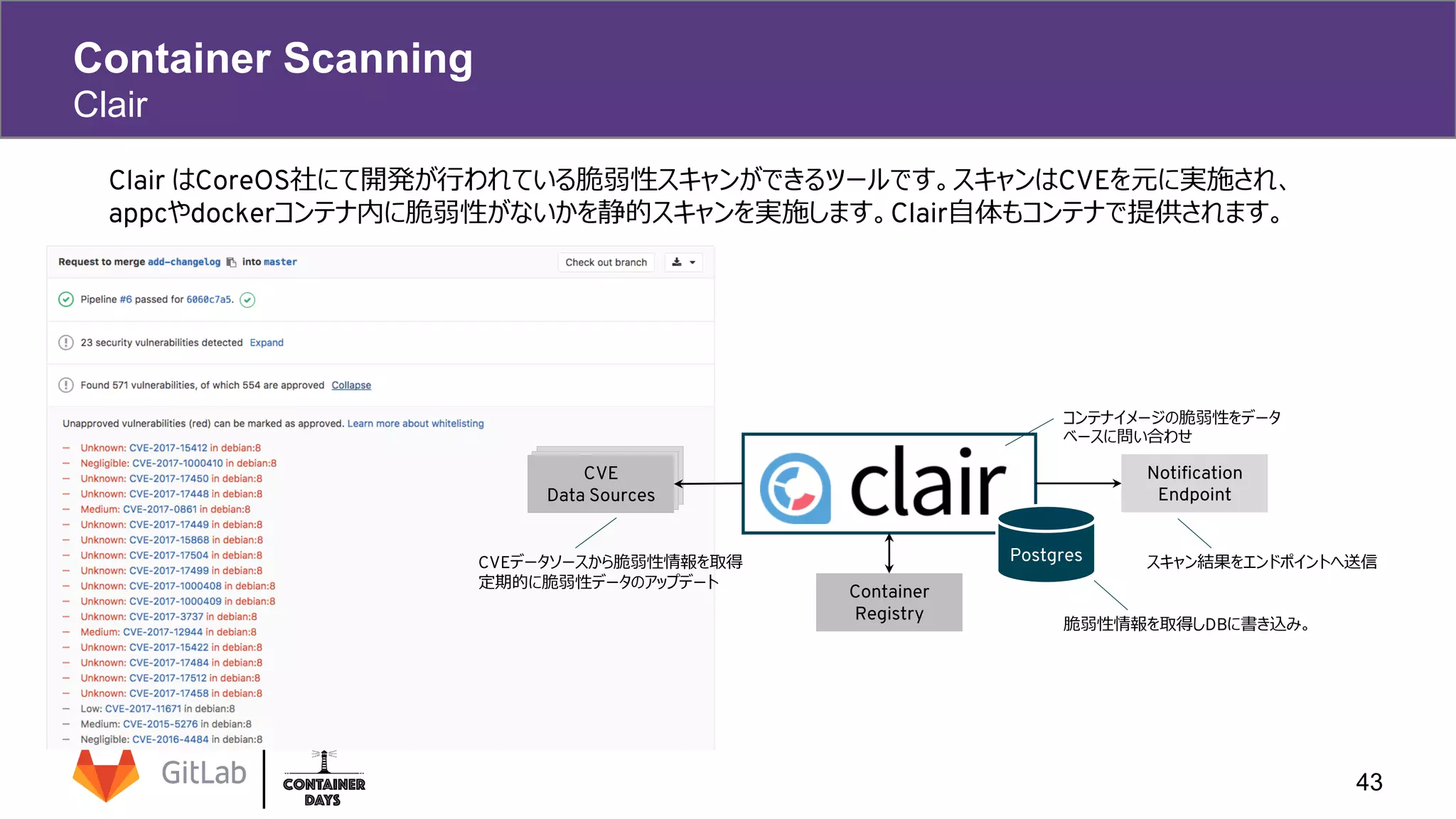1456x819 pixels.
Task: Open CVE-2017-17499 vulnerability link
Action: coord(169,571)
